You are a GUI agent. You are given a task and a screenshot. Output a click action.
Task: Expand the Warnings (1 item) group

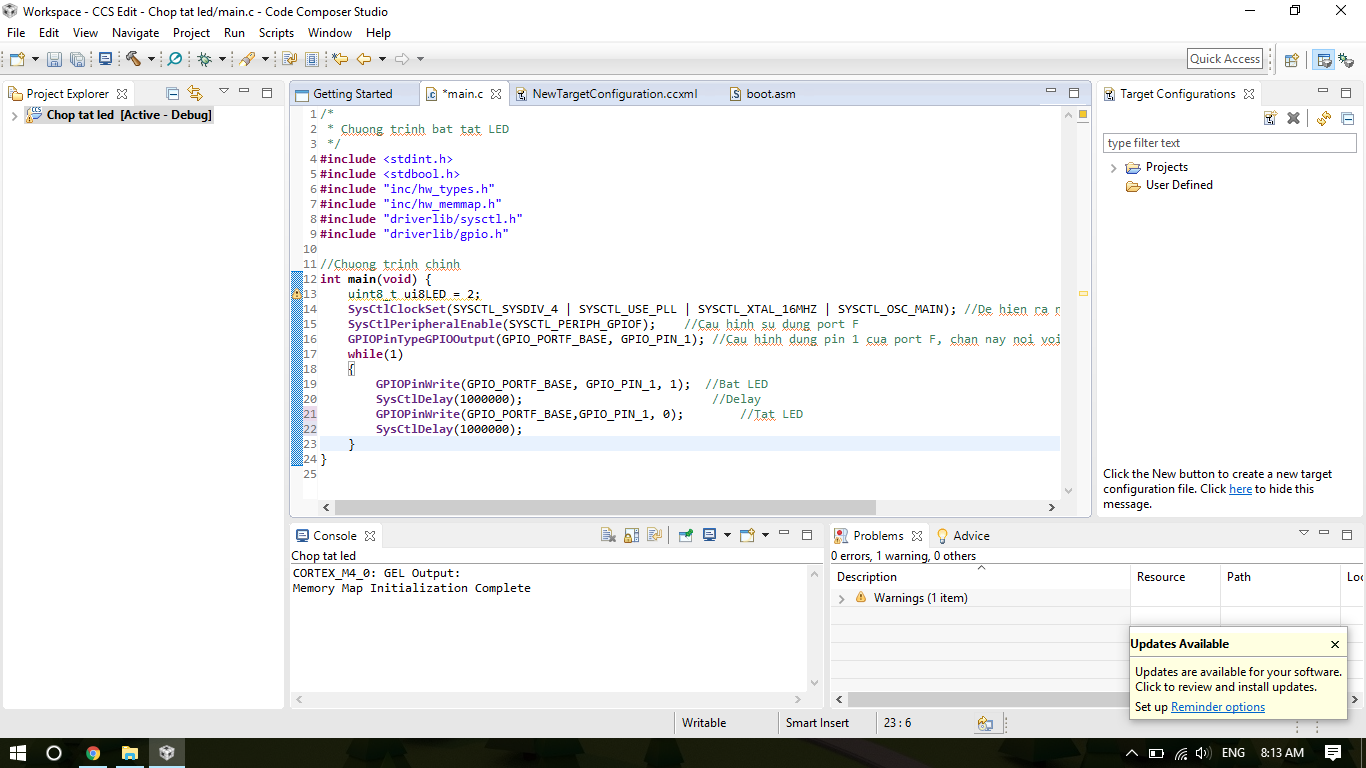point(841,598)
